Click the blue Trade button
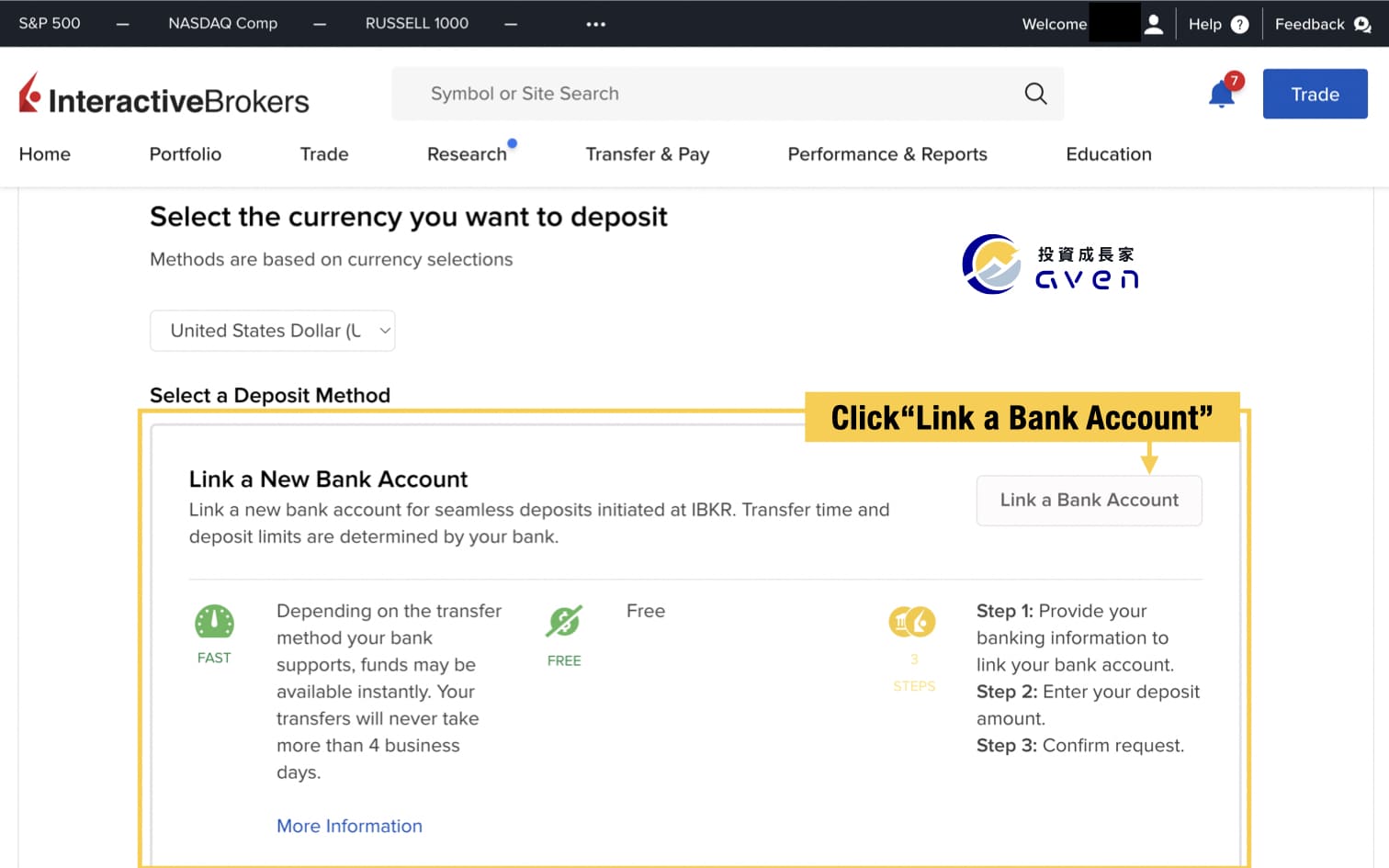1389x868 pixels. coord(1316,94)
